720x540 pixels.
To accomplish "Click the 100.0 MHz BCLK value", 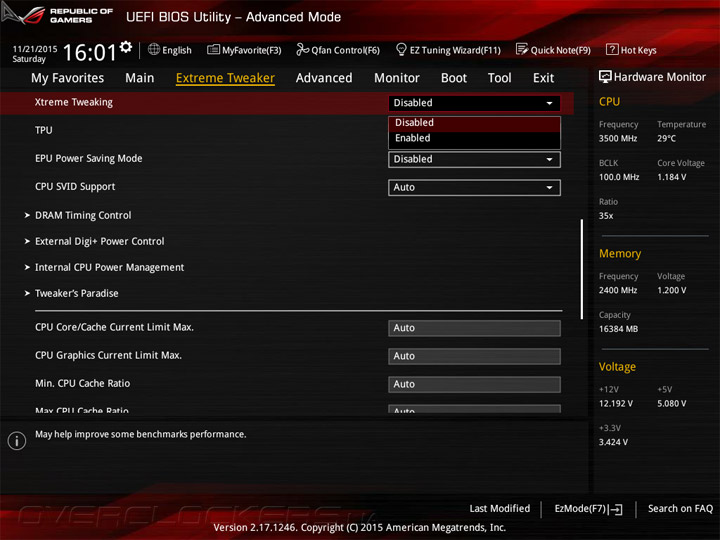I will pyautogui.click(x=619, y=177).
